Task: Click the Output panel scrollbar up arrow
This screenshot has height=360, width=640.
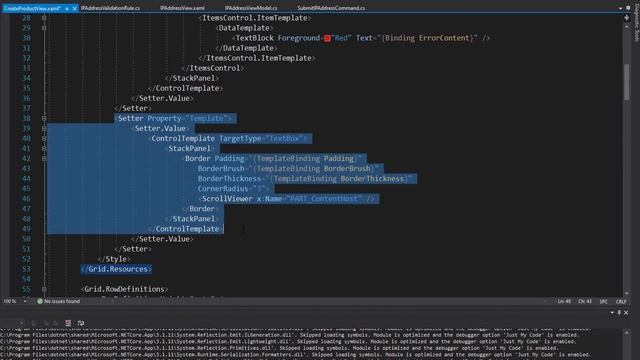Action: 627,333
